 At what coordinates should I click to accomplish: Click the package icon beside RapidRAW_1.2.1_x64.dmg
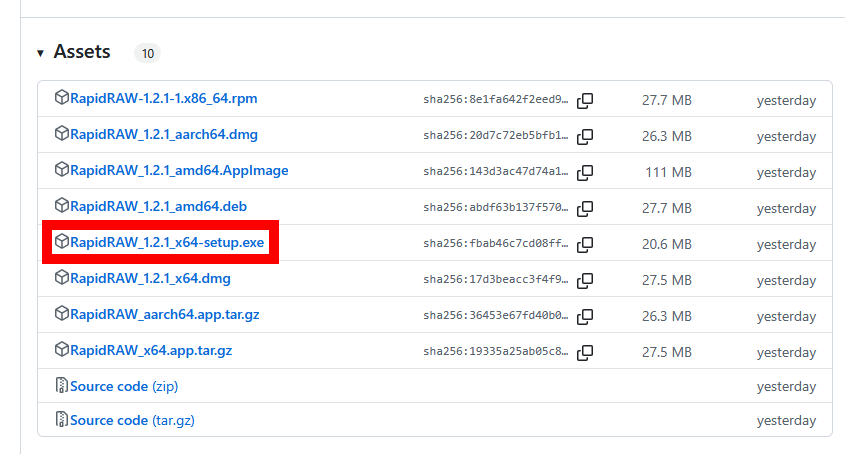[x=61, y=278]
